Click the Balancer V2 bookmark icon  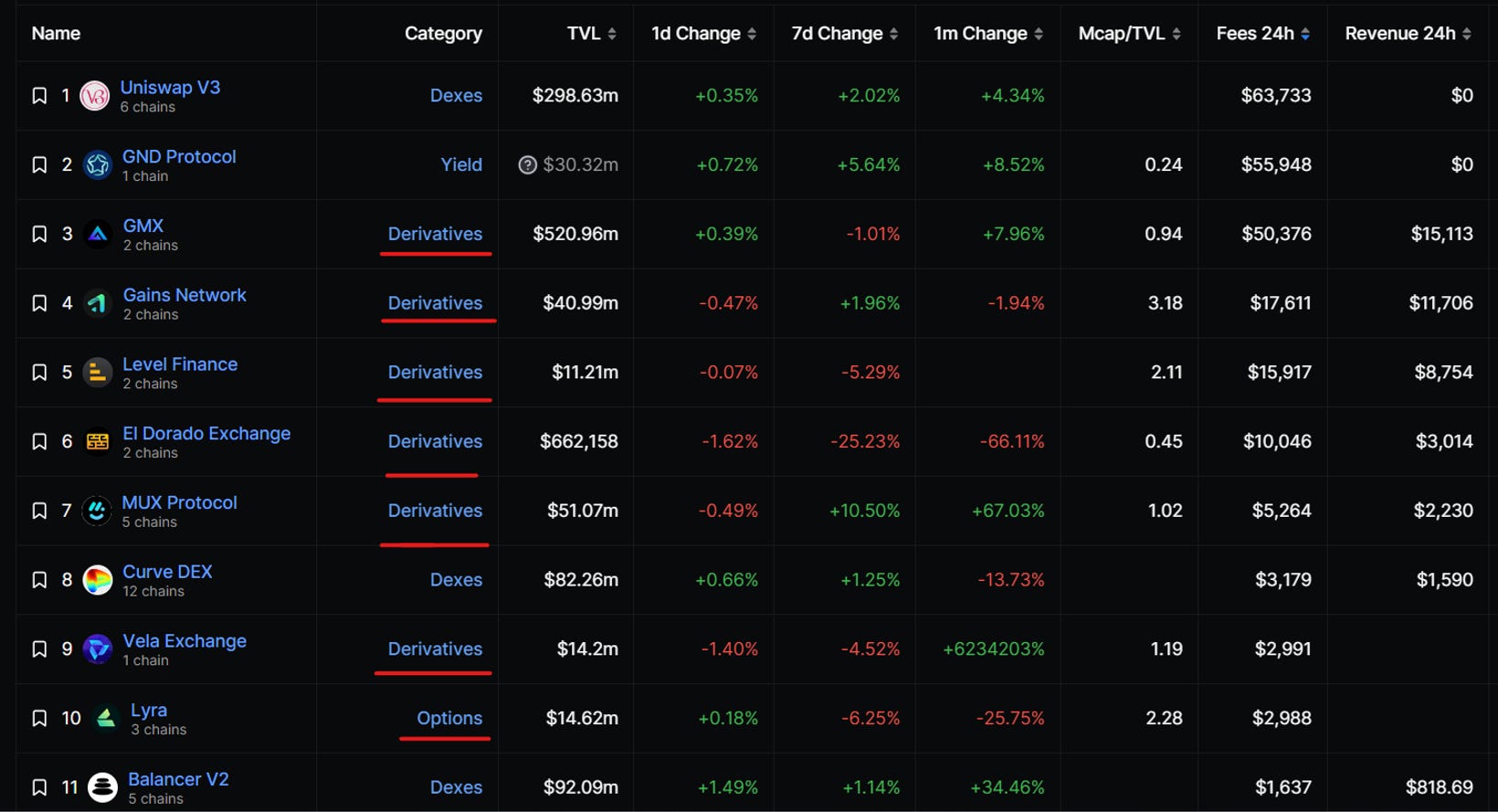point(39,787)
